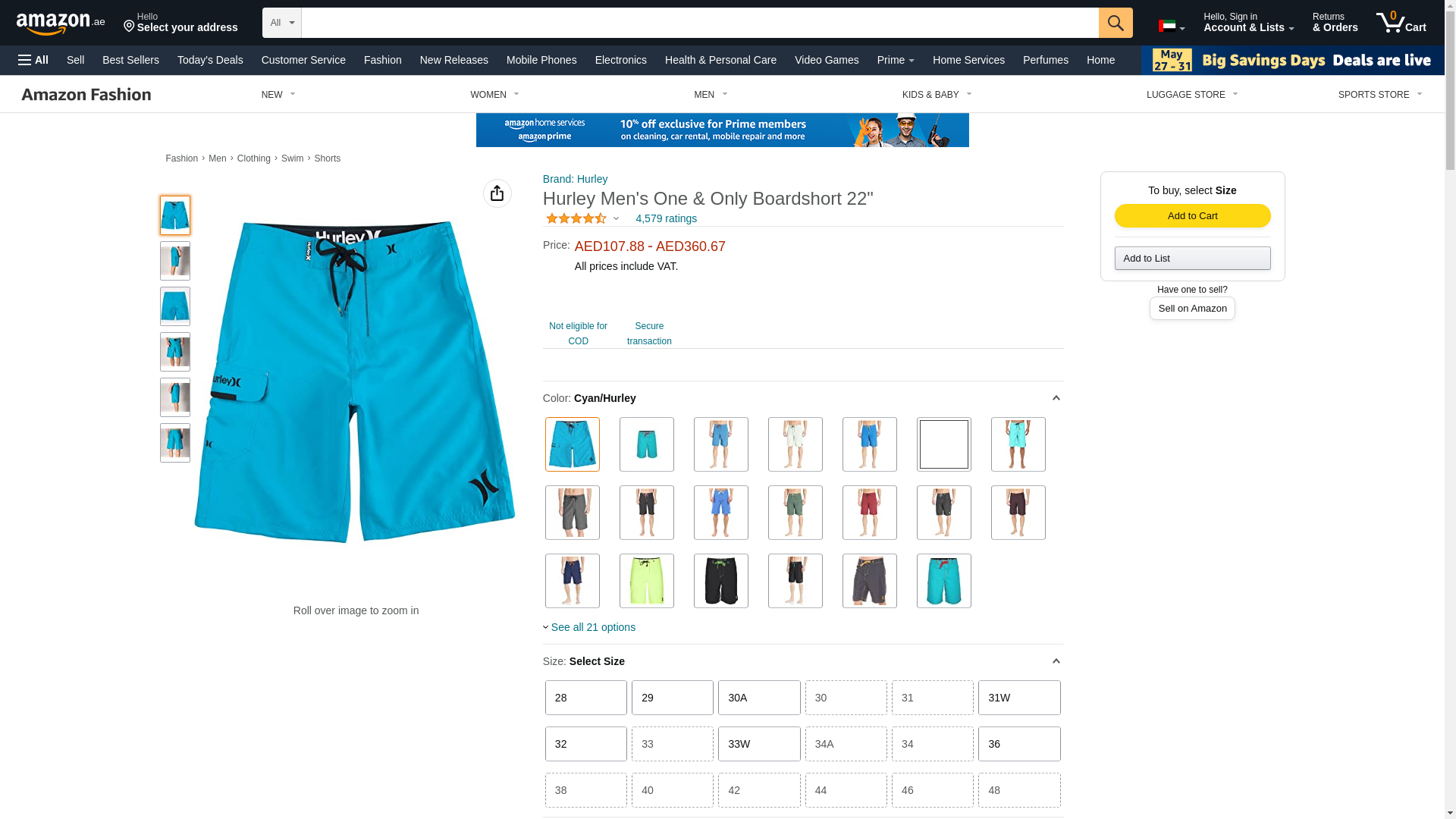Viewport: 1456px width, 819px height.
Task: Click the star rating icons
Action: pos(576,218)
